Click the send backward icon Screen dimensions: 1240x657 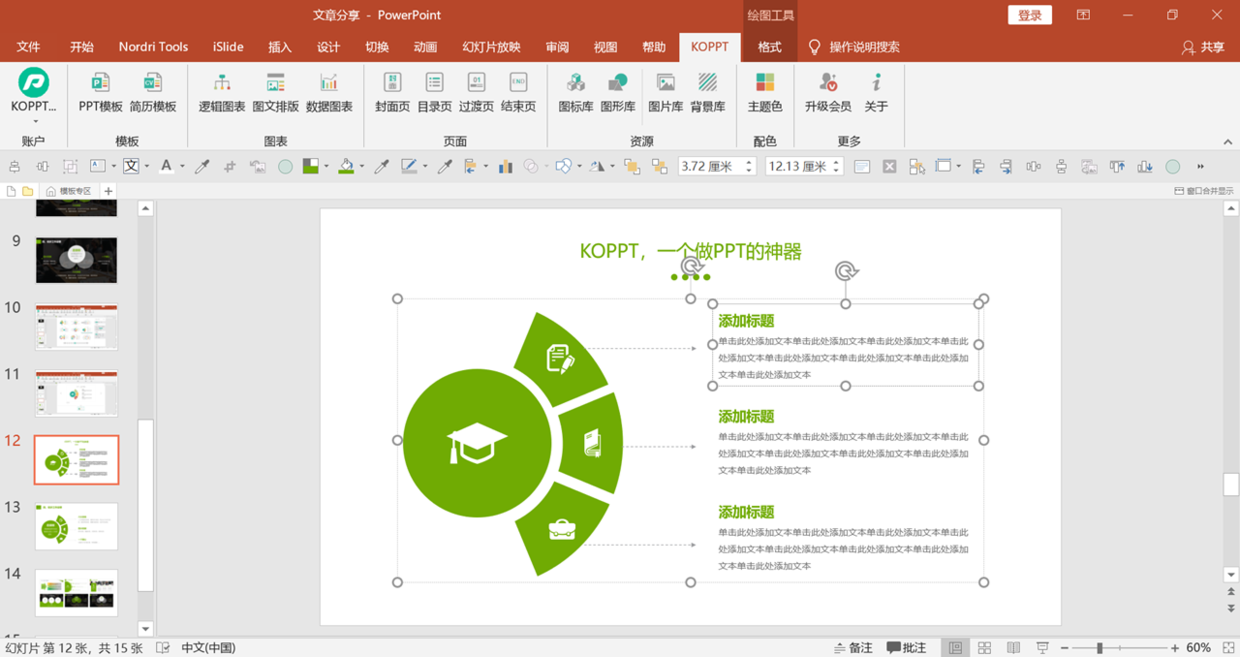tap(659, 166)
